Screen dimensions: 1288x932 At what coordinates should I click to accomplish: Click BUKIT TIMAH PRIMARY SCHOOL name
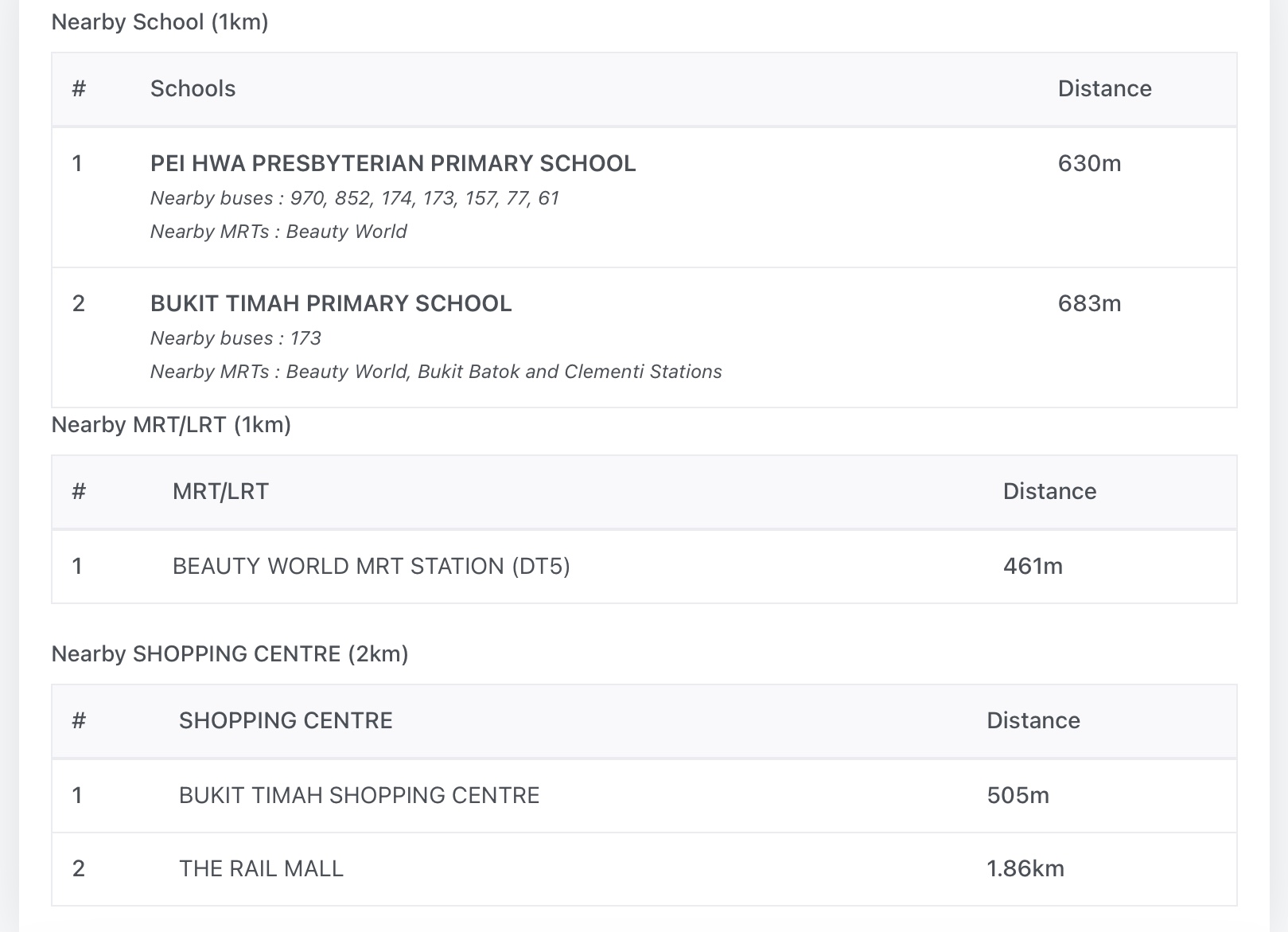[331, 303]
